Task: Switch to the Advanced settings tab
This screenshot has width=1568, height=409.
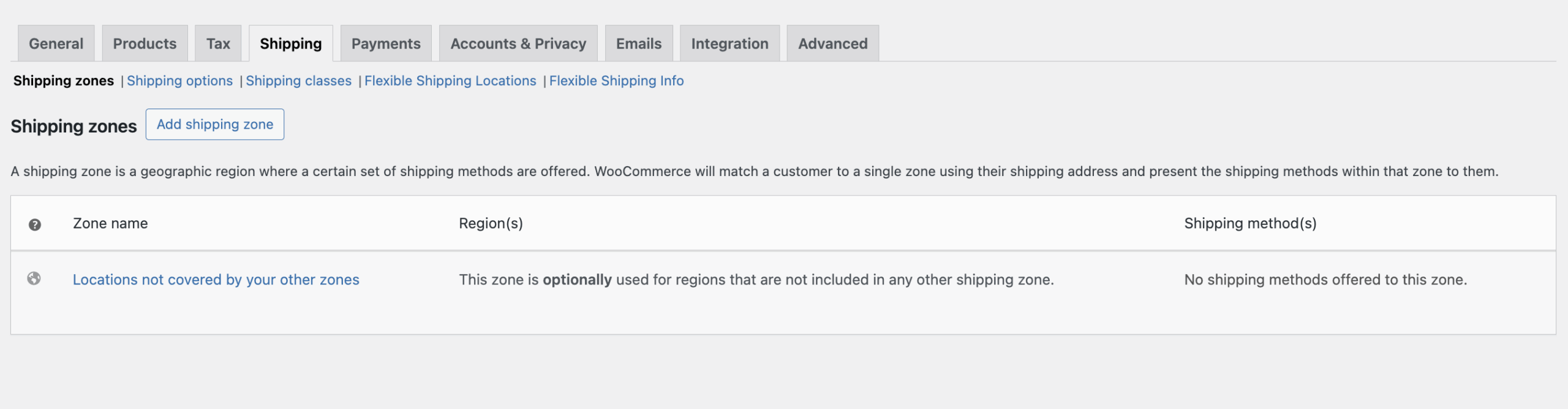Action: coord(832,43)
